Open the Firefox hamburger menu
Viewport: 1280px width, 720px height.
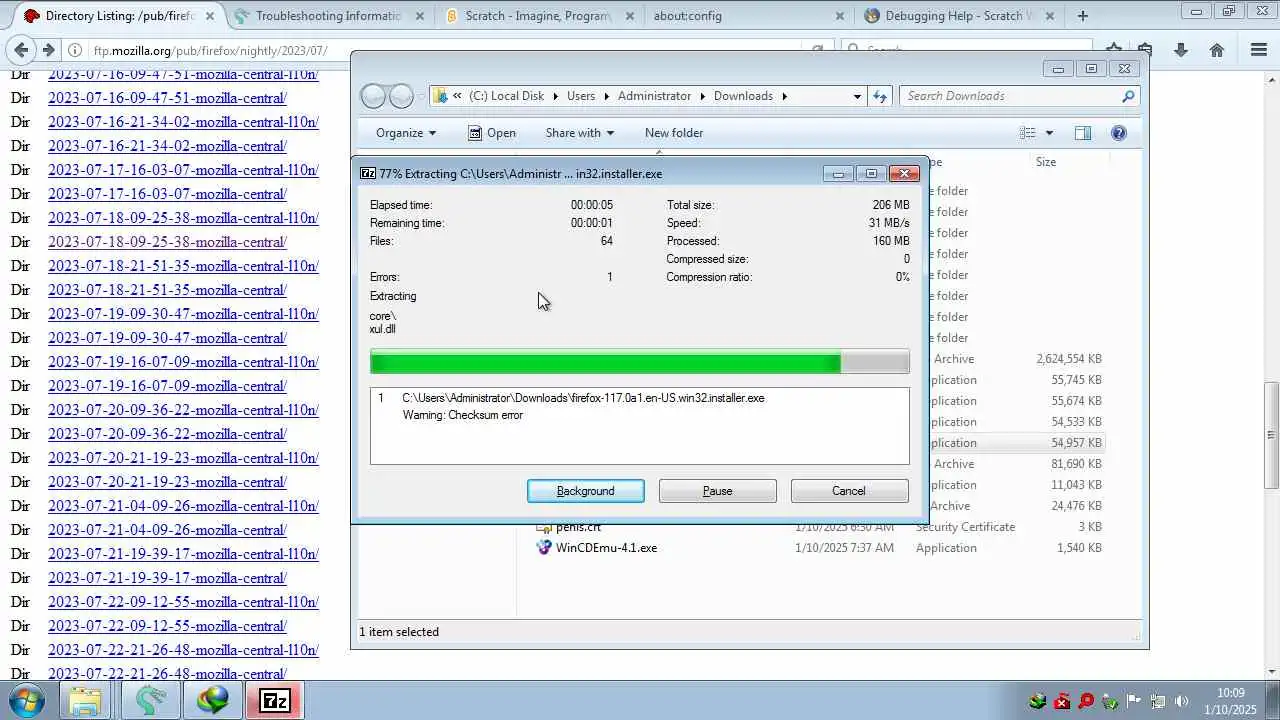pos(1259,50)
